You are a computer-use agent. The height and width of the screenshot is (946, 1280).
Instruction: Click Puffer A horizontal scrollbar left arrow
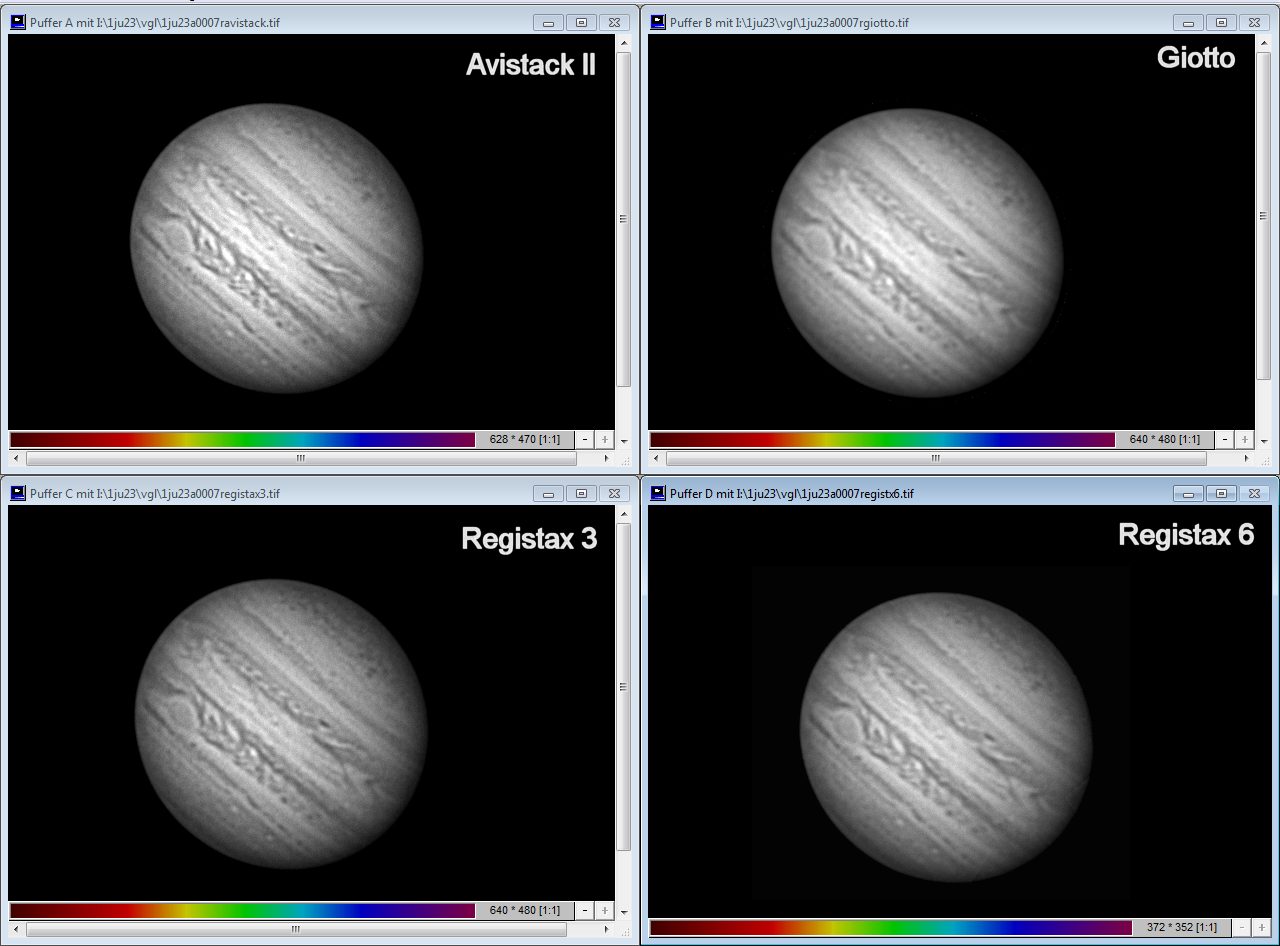pyautogui.click(x=16, y=458)
